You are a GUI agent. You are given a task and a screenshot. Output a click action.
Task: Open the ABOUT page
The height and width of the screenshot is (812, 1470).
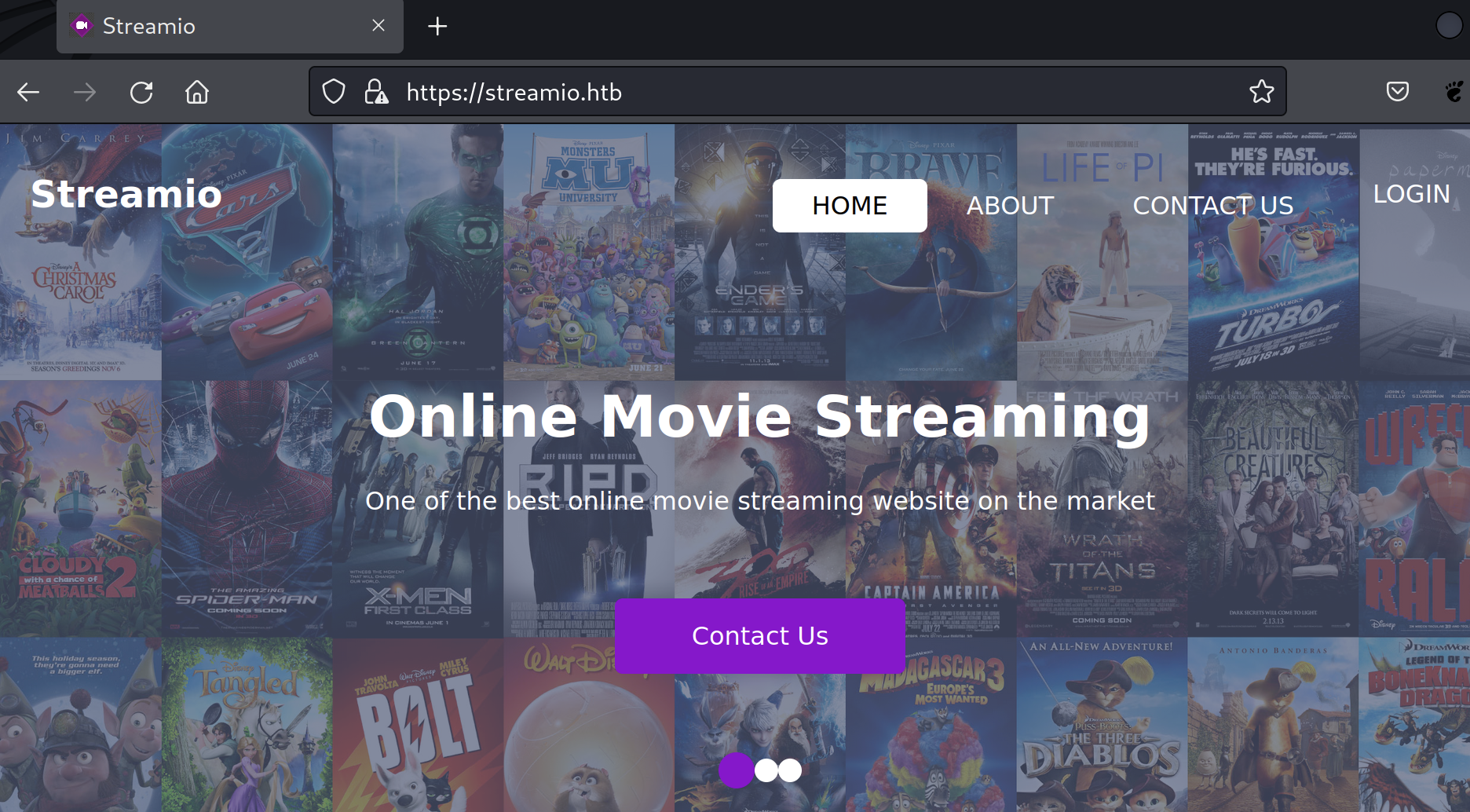coord(1010,206)
